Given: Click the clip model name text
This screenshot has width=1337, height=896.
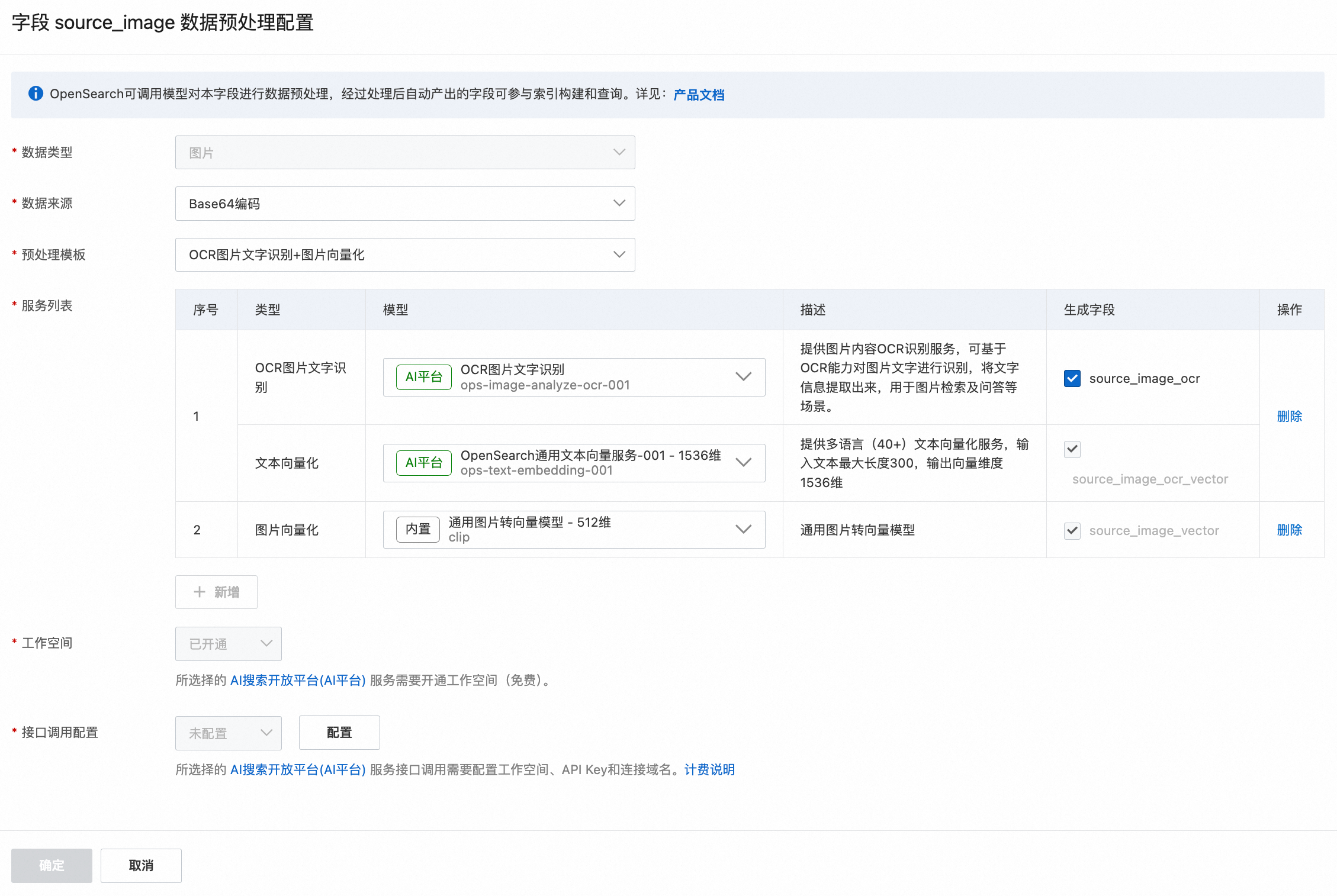Looking at the screenshot, I should (459, 537).
